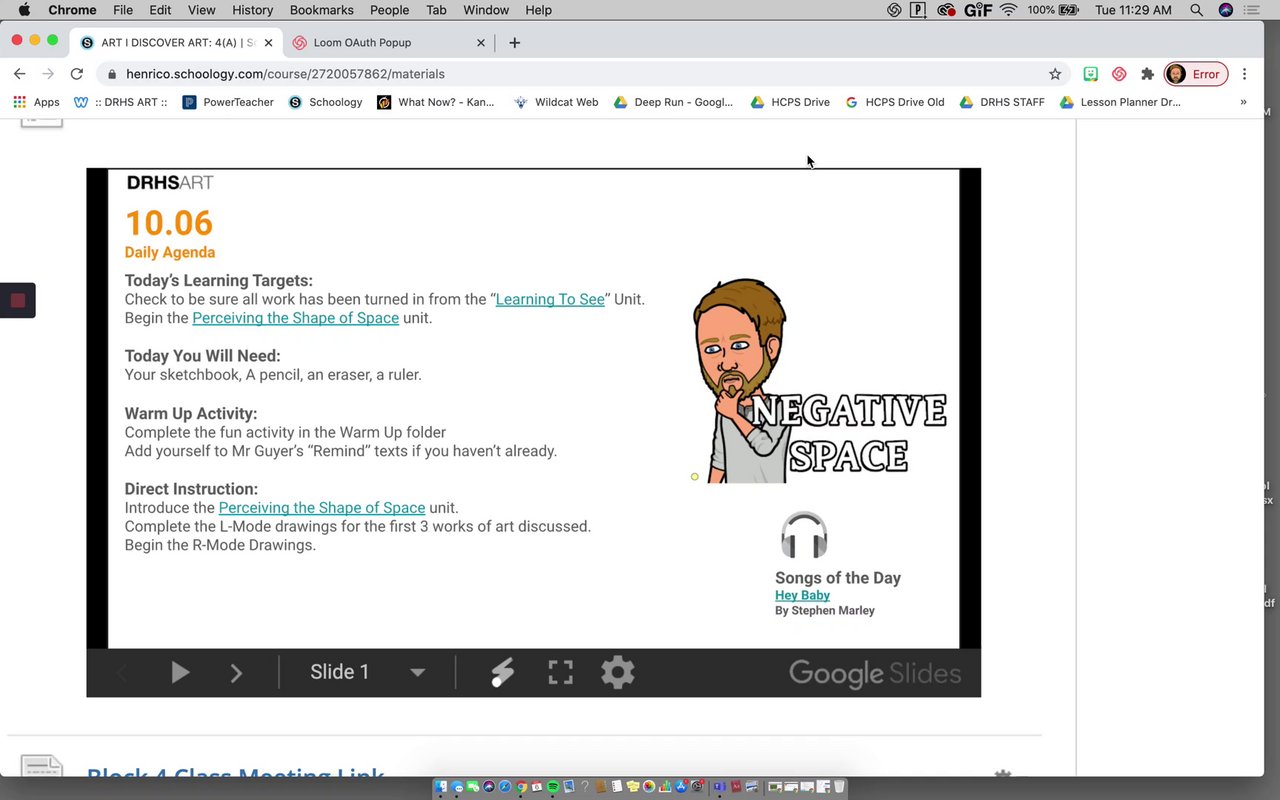Open the Bookmarks menu
This screenshot has height=800, width=1280.
(321, 10)
